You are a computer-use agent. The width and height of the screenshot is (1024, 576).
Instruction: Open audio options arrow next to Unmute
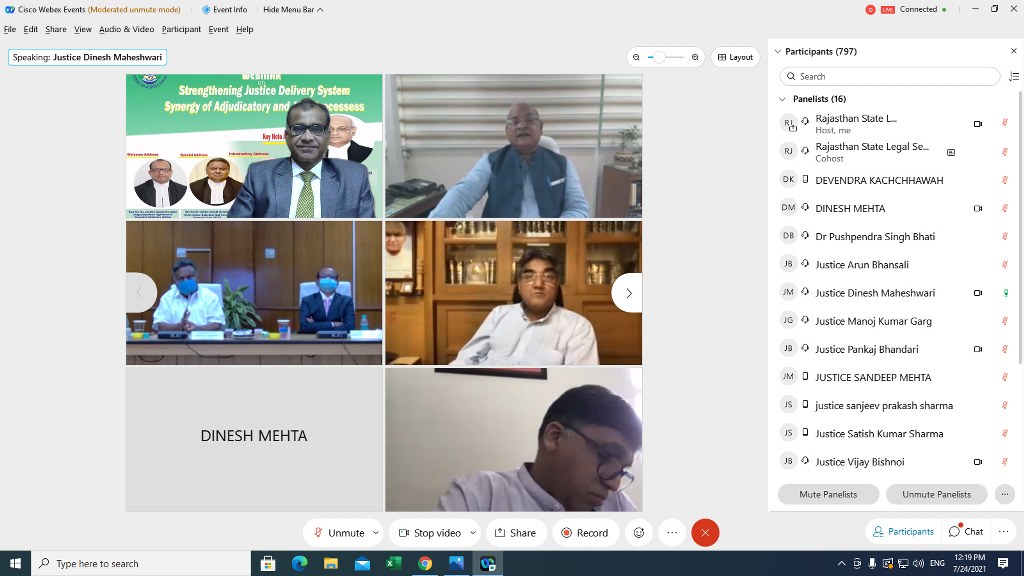coord(376,533)
